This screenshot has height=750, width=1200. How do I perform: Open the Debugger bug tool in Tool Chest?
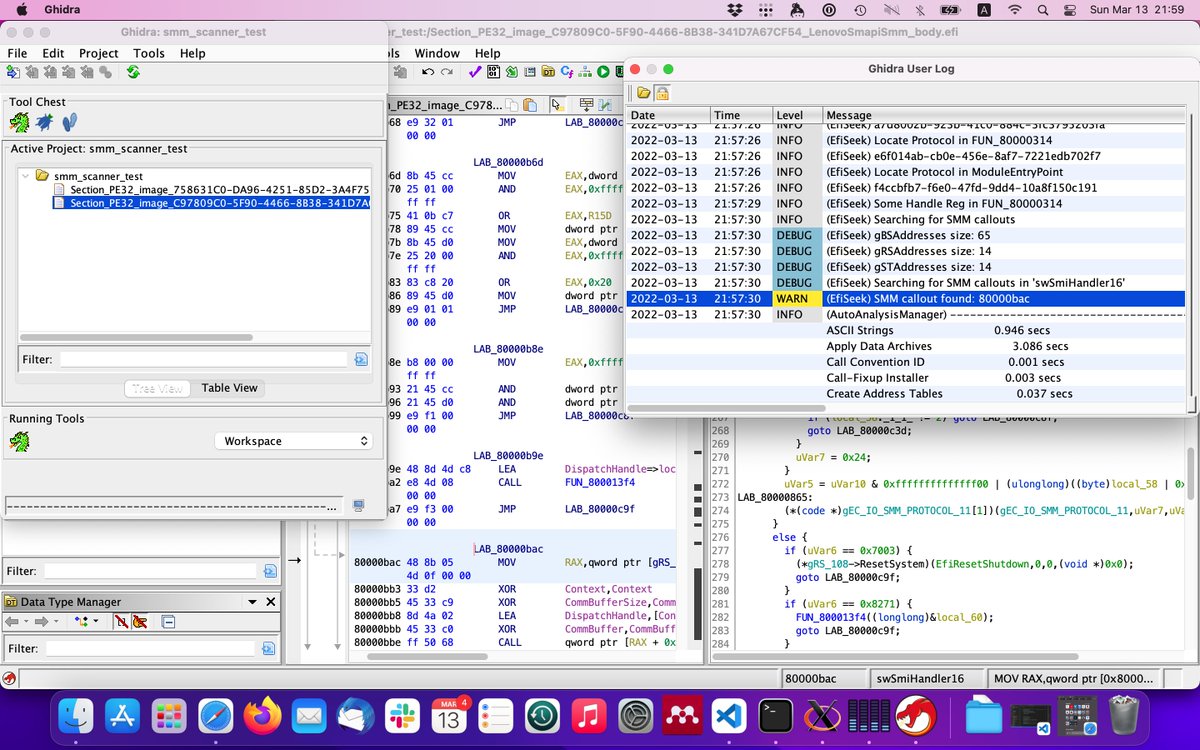[45, 122]
